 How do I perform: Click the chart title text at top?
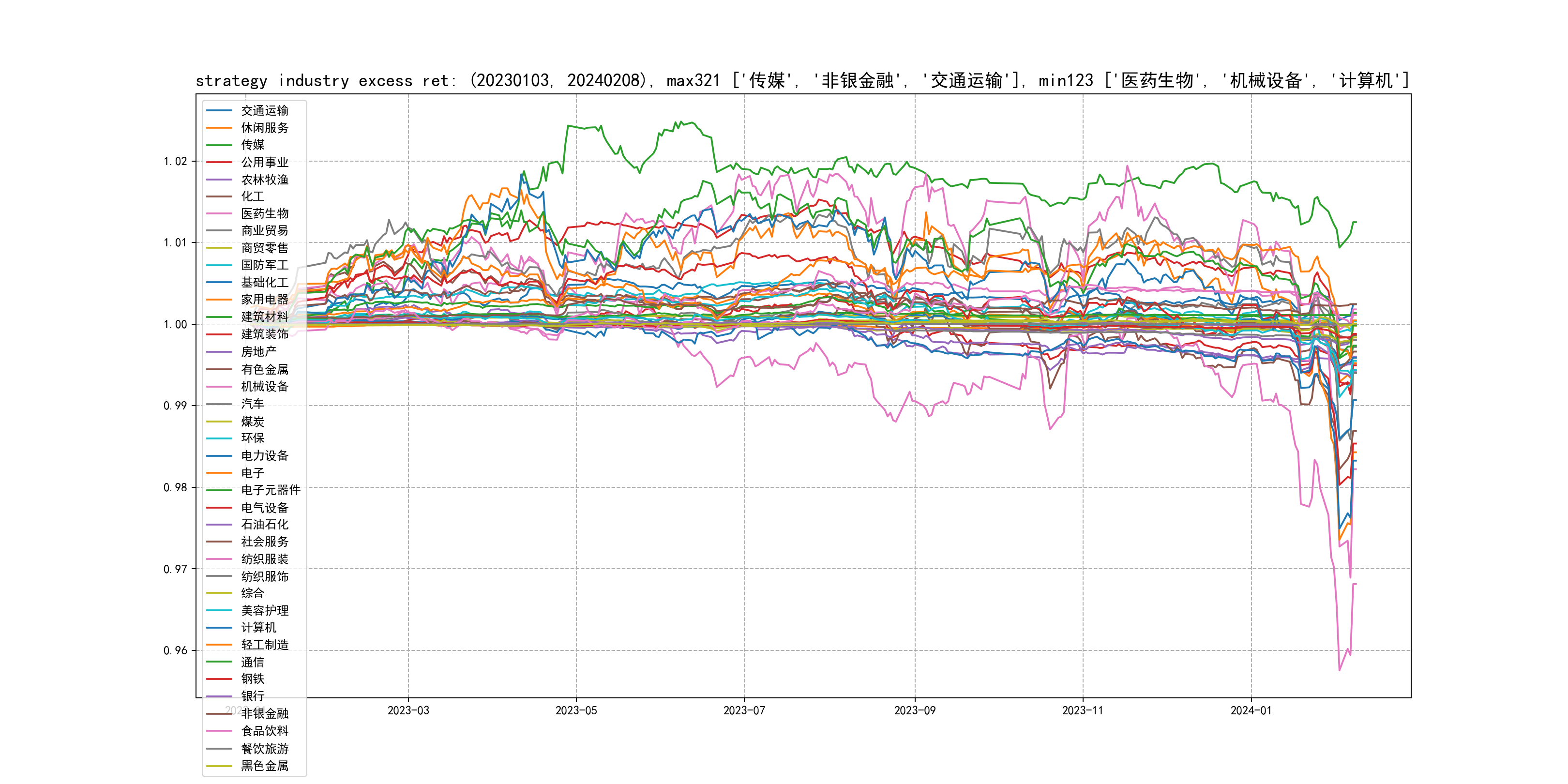[802, 80]
